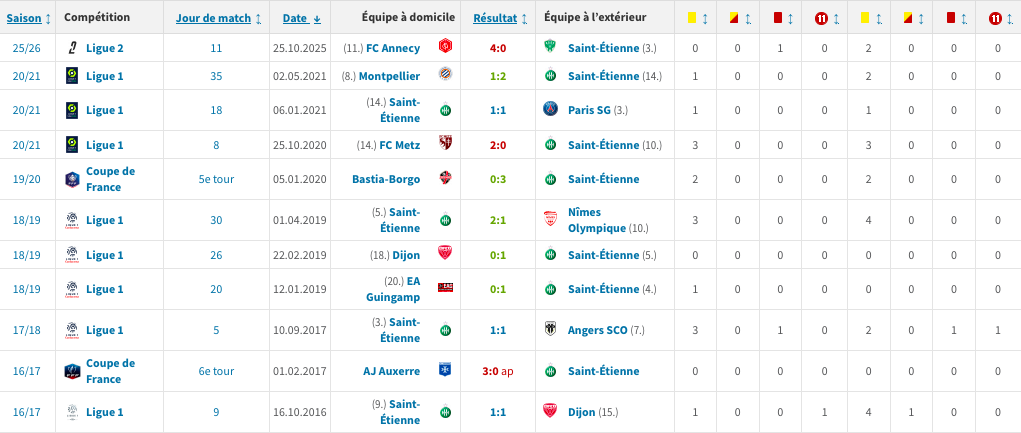Open the FC Annecy club crest
1021x433 pixels.
pyautogui.click(x=445, y=47)
